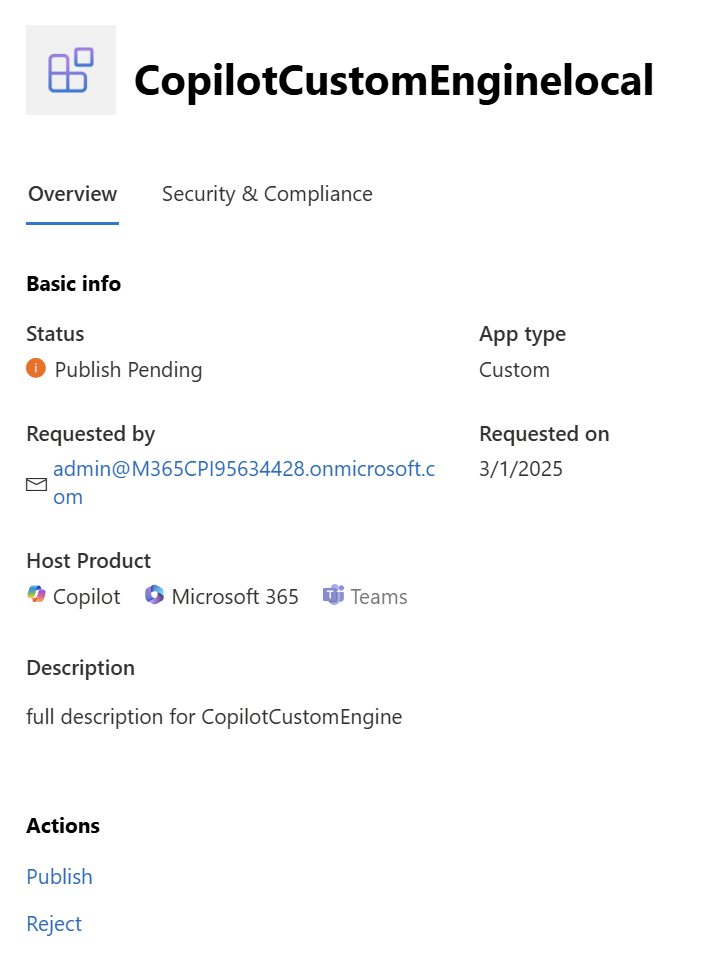The width and height of the screenshot is (711, 960).
Task: Select the CopilotCustomEnginelocal title text
Action: [x=394, y=80]
